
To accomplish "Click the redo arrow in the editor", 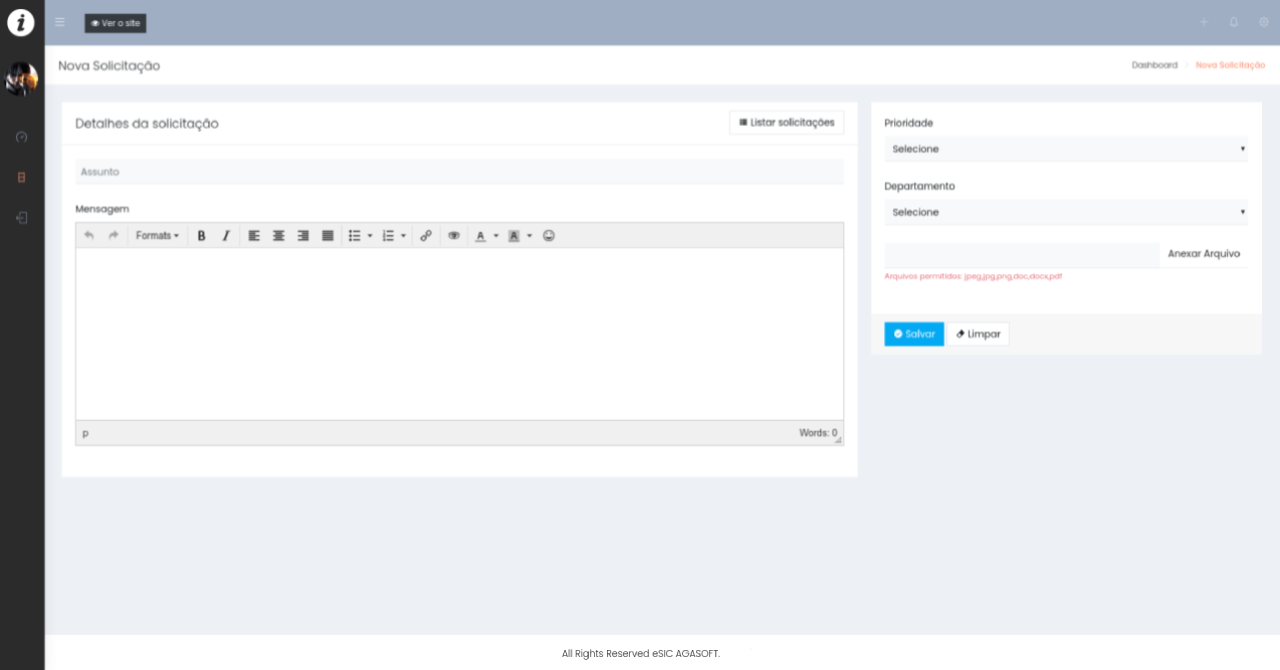I will coord(113,236).
